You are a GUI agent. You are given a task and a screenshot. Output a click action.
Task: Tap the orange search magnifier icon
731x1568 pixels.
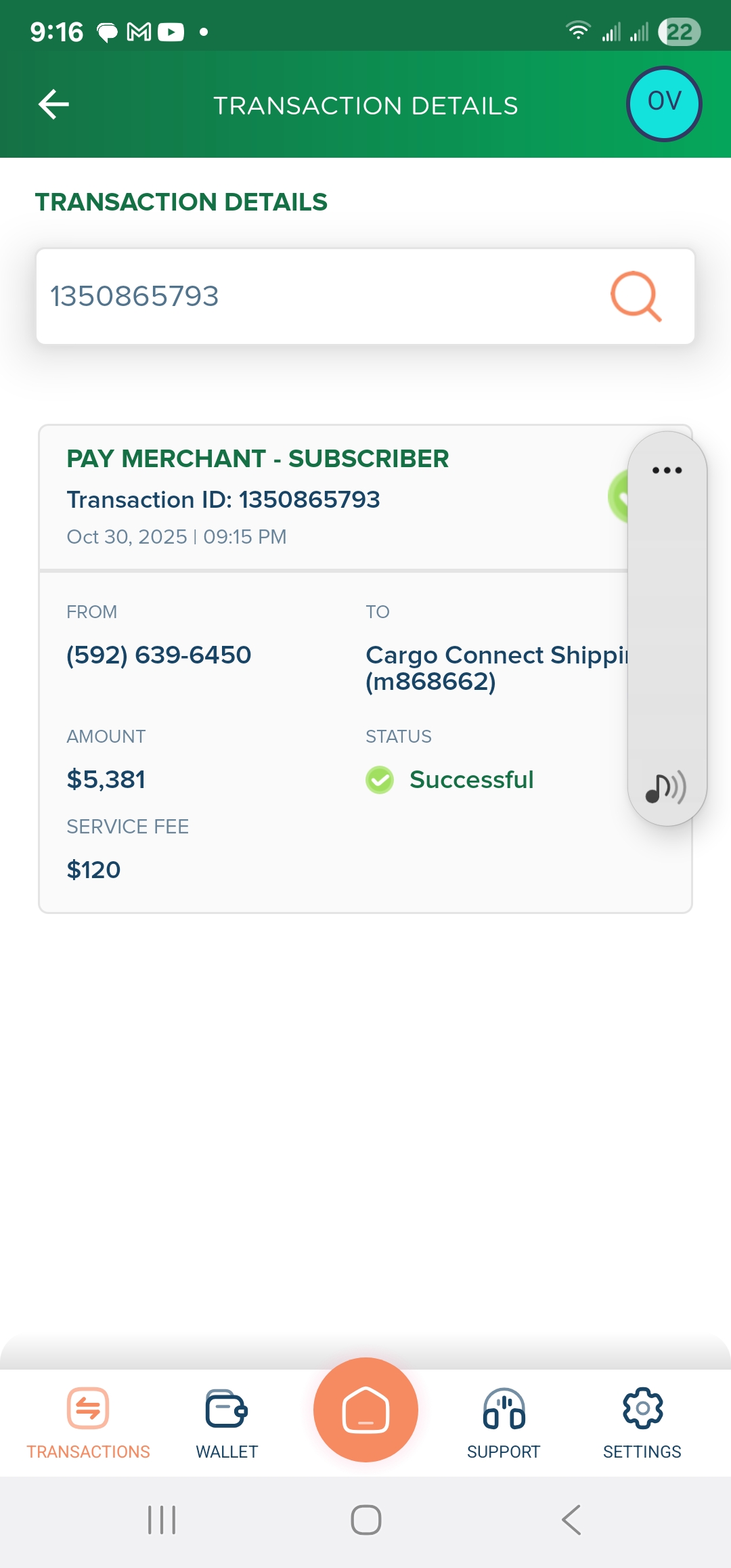tap(636, 296)
